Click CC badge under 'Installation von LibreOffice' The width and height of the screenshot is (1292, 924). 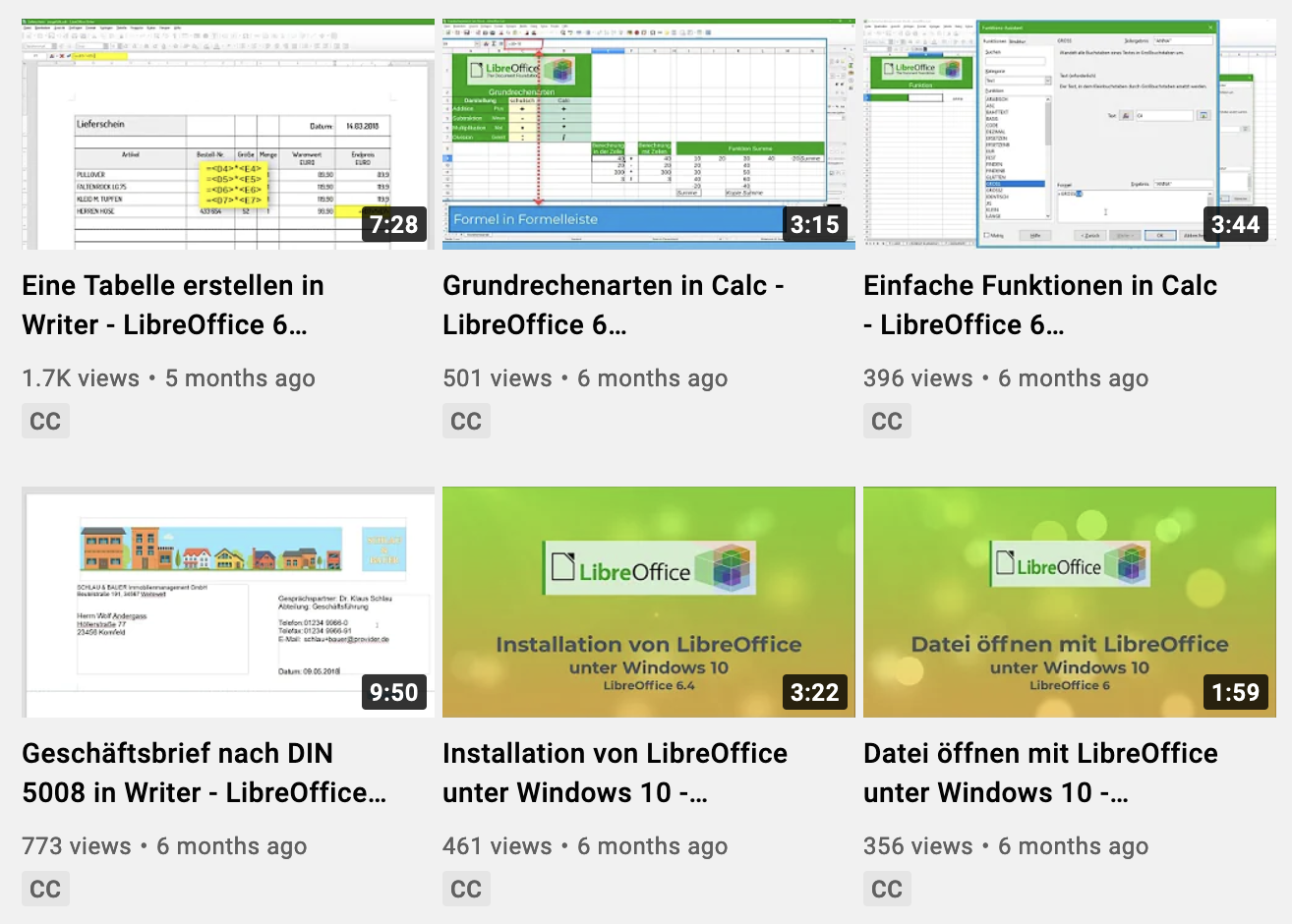[x=466, y=889]
